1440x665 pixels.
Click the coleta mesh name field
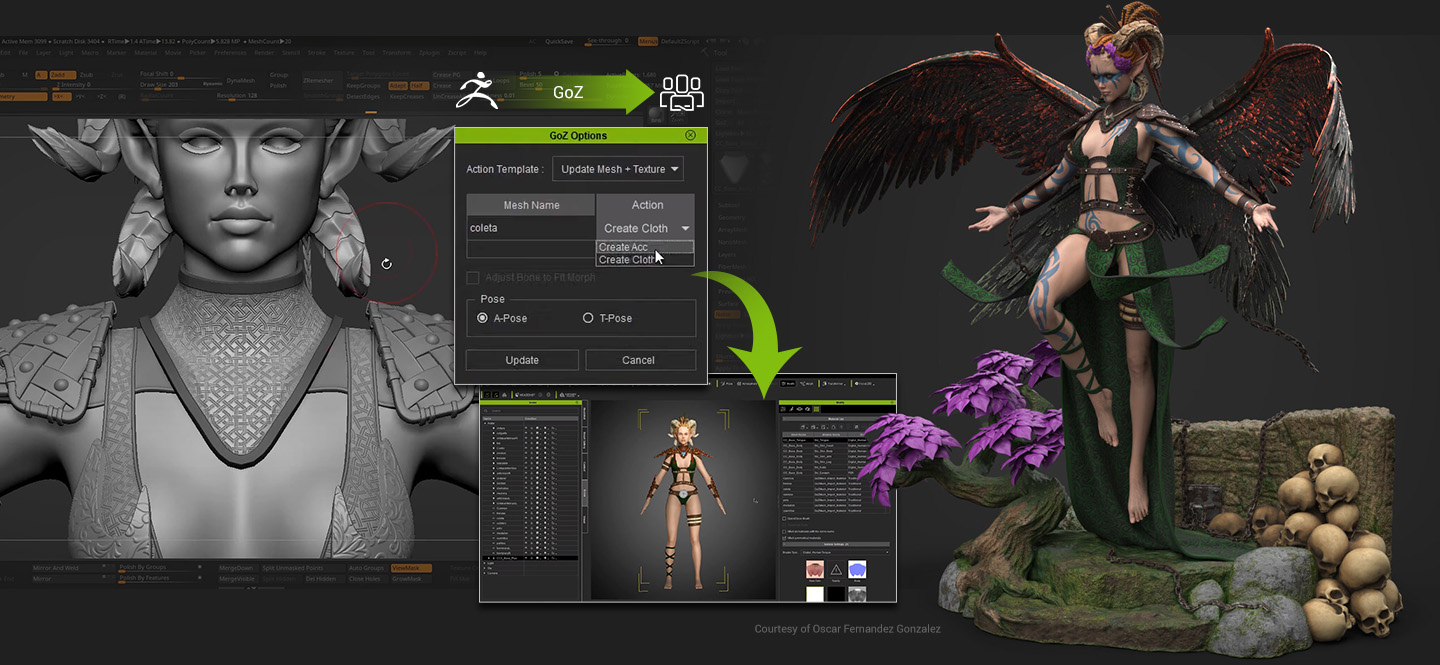(x=530, y=228)
